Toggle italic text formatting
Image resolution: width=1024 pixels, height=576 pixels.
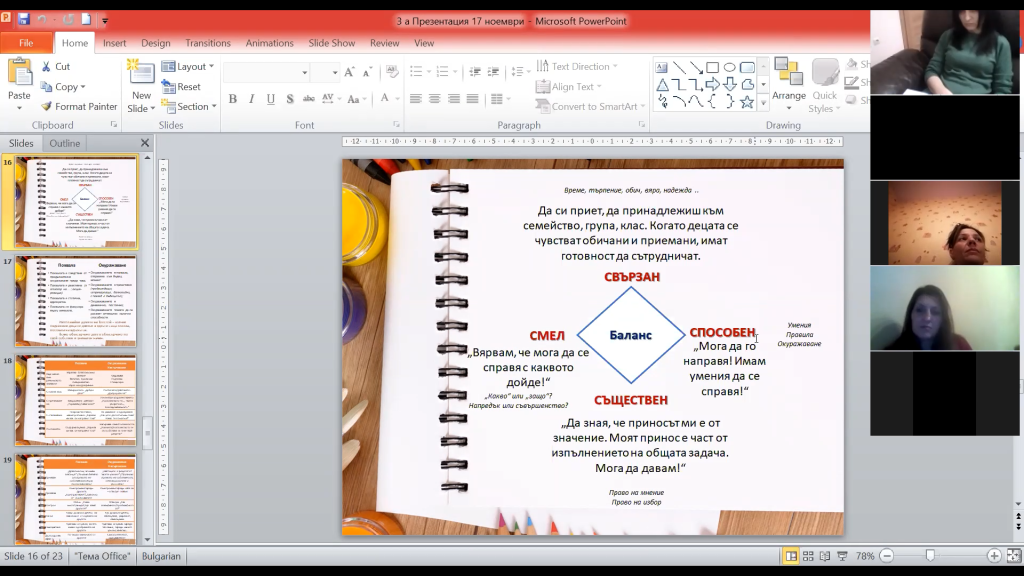250,99
